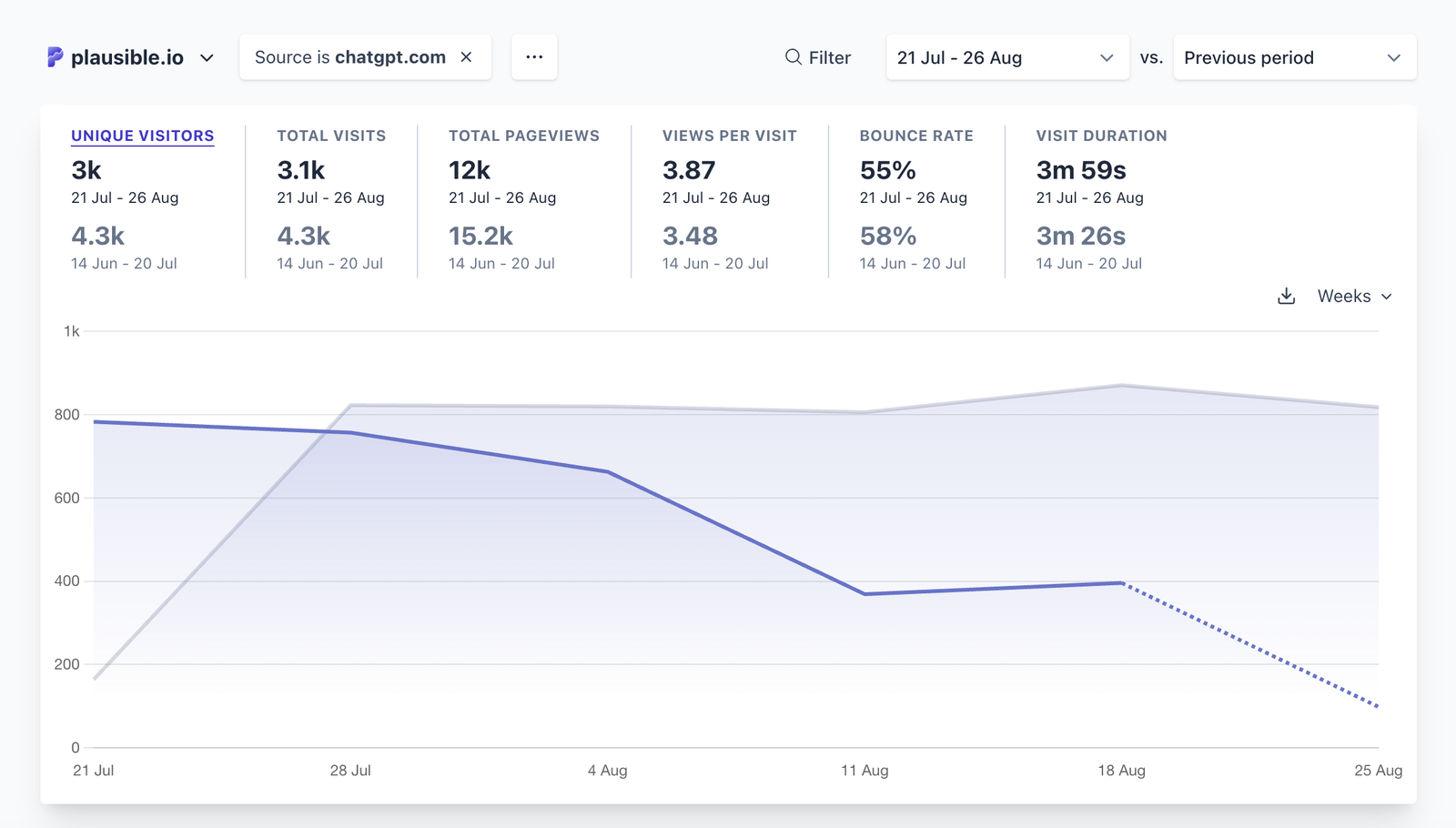
Task: Click the Plausible logo icon
Action: [x=56, y=57]
